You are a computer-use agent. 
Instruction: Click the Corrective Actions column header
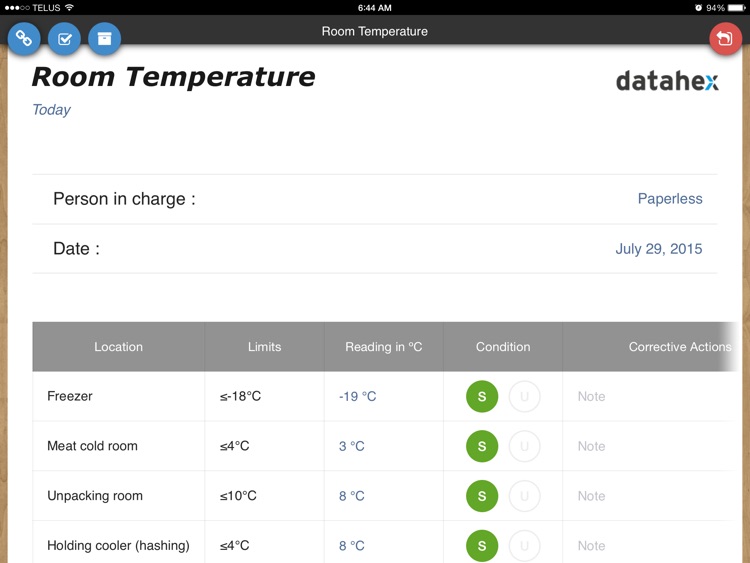tap(651, 347)
